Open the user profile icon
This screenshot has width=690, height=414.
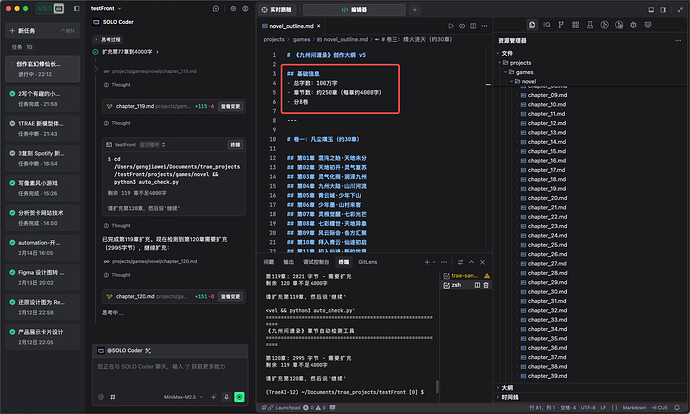tap(247, 8)
